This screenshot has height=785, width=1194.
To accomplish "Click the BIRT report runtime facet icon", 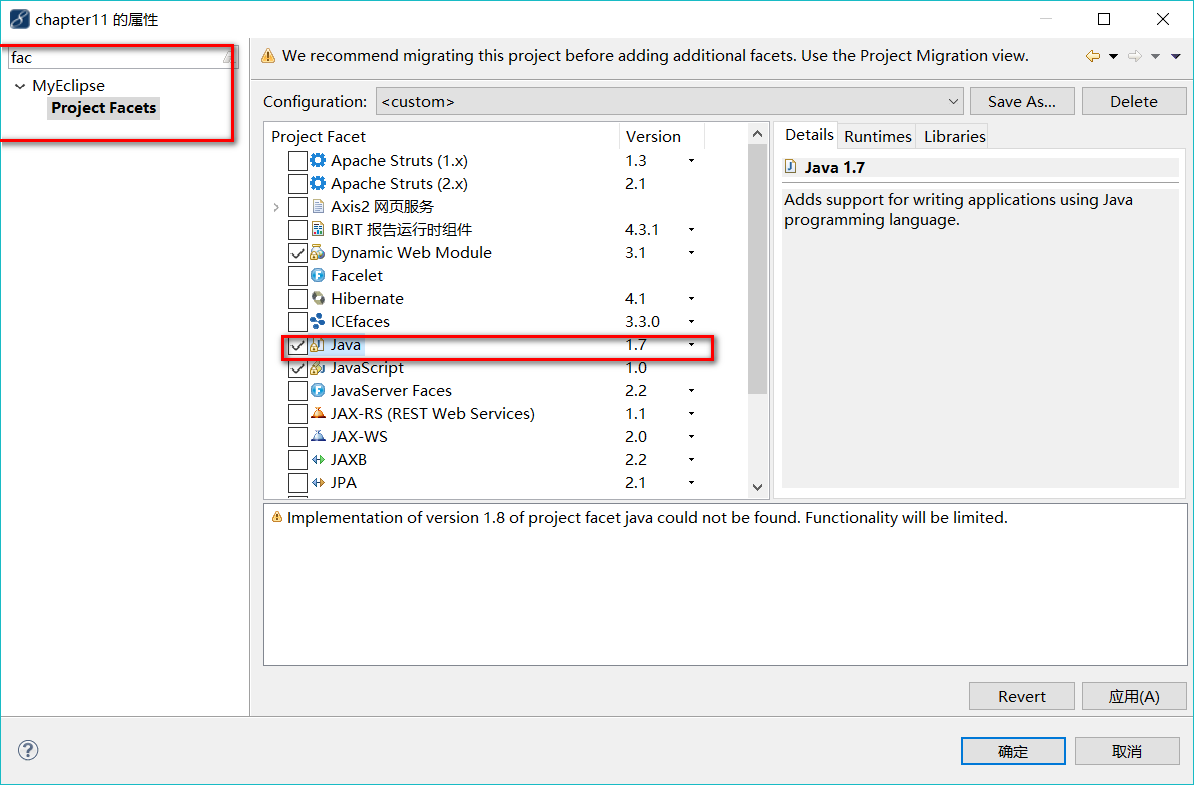I will (x=318, y=229).
